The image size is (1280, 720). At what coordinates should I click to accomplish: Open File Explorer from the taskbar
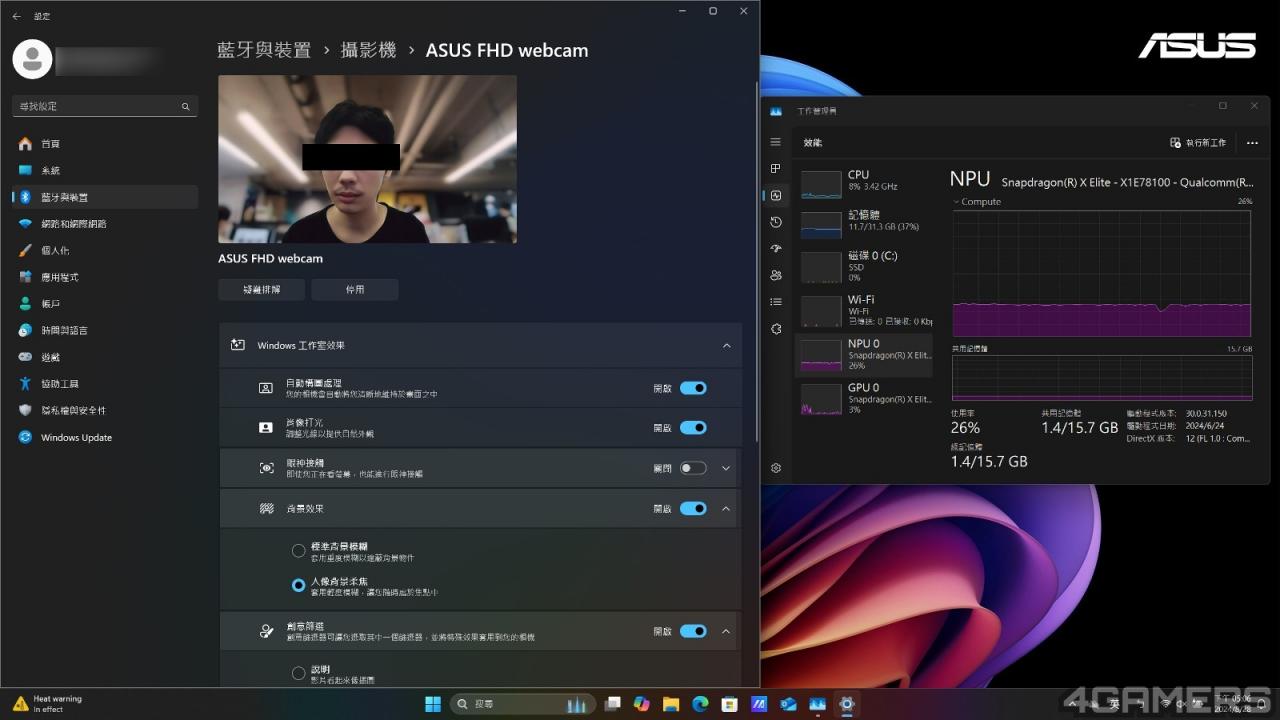pos(671,704)
